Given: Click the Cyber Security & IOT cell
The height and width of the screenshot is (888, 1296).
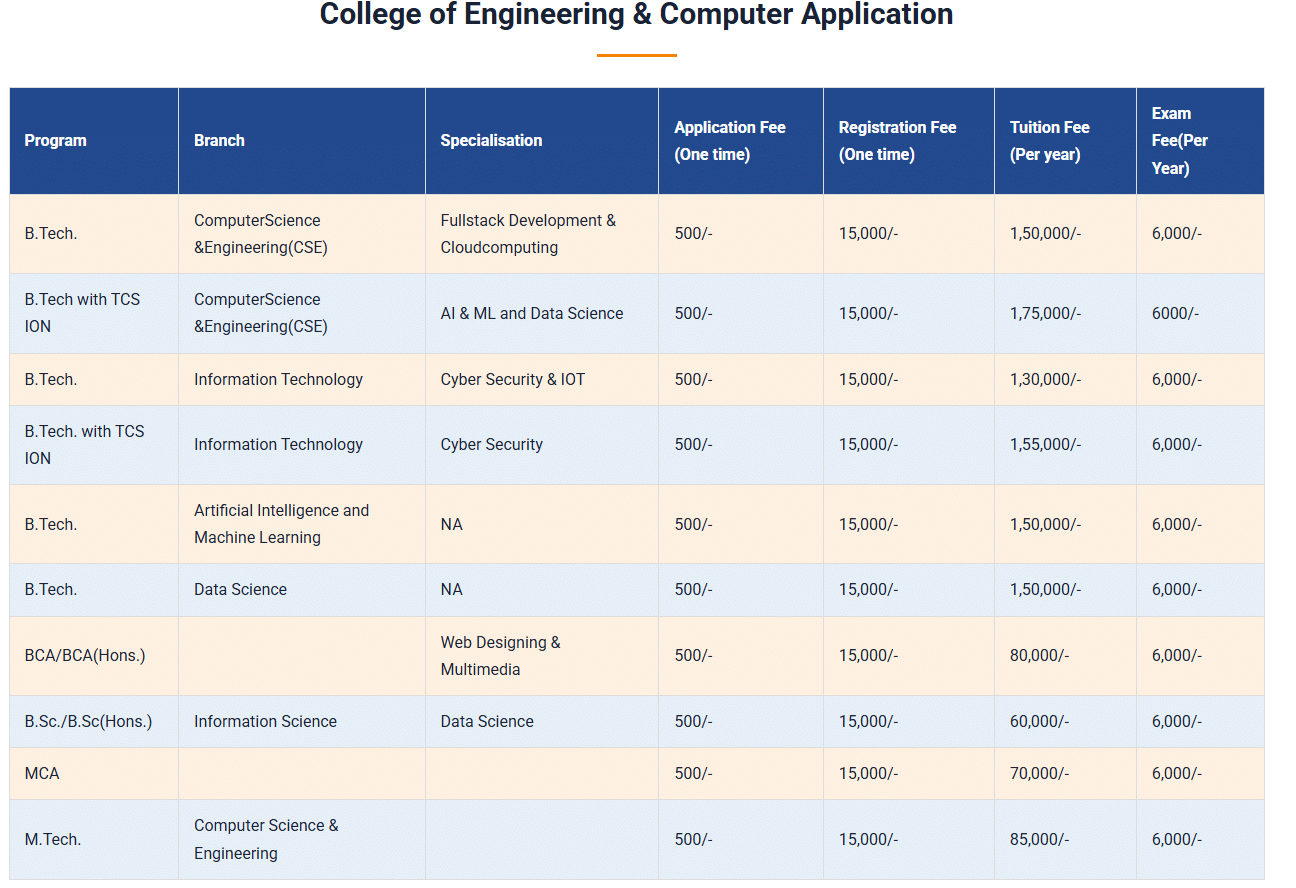Looking at the screenshot, I should 512,380.
